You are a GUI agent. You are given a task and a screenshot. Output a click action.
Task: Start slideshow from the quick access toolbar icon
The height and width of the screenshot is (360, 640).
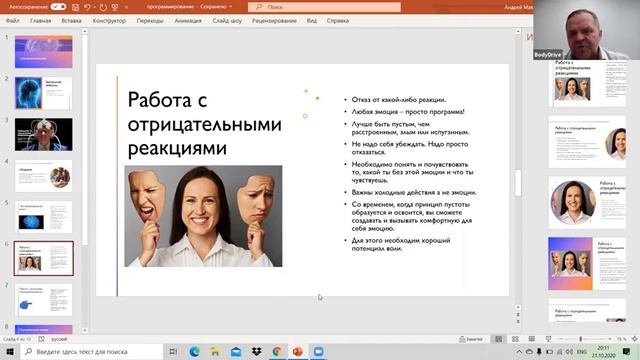(x=115, y=7)
